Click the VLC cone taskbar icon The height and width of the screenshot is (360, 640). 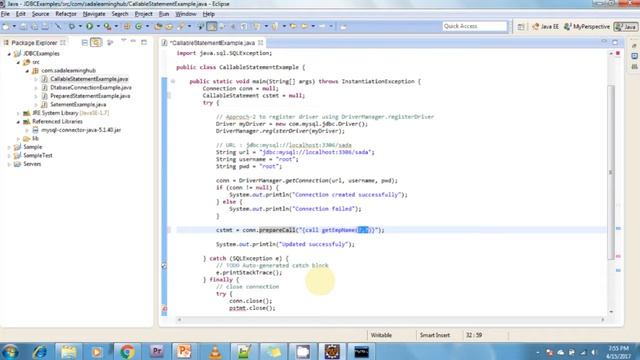215,351
